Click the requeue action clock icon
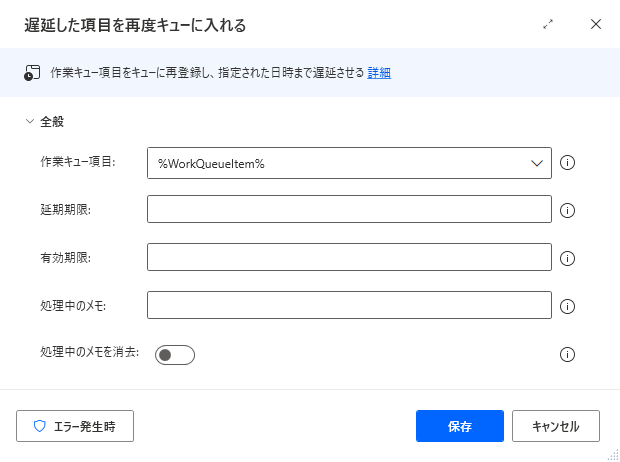 pos(32,73)
